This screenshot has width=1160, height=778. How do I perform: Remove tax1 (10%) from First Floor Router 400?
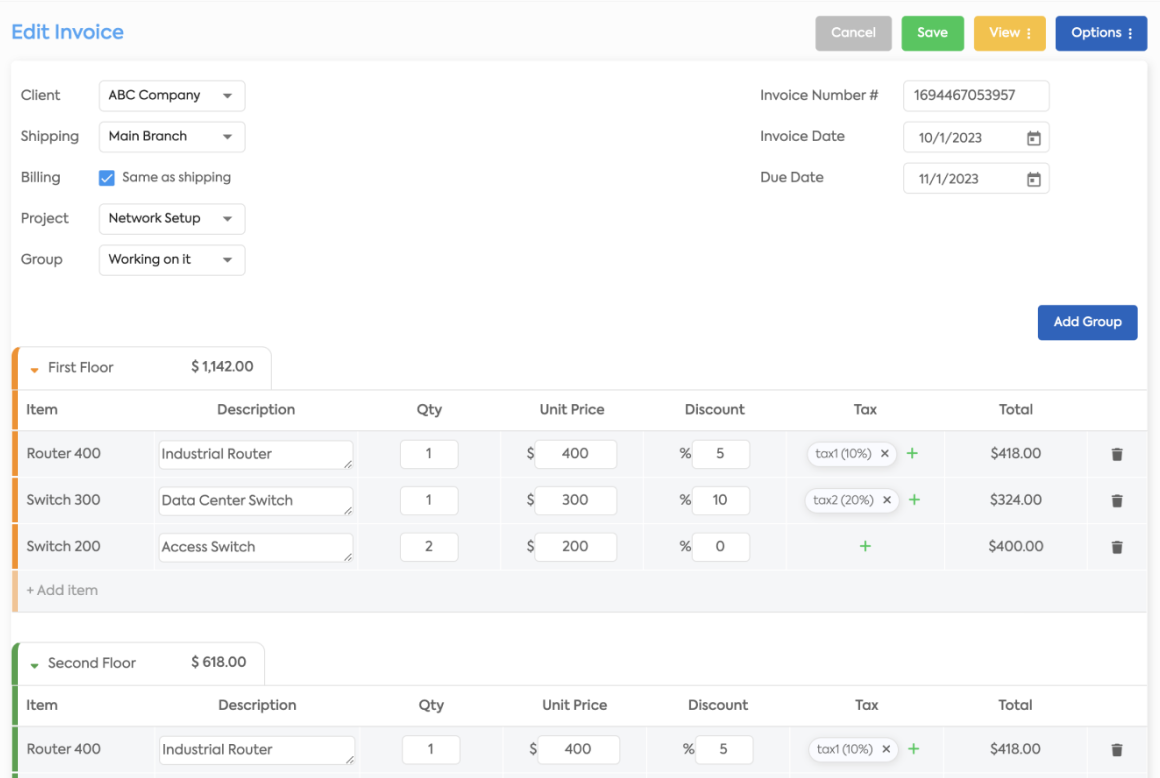point(884,453)
